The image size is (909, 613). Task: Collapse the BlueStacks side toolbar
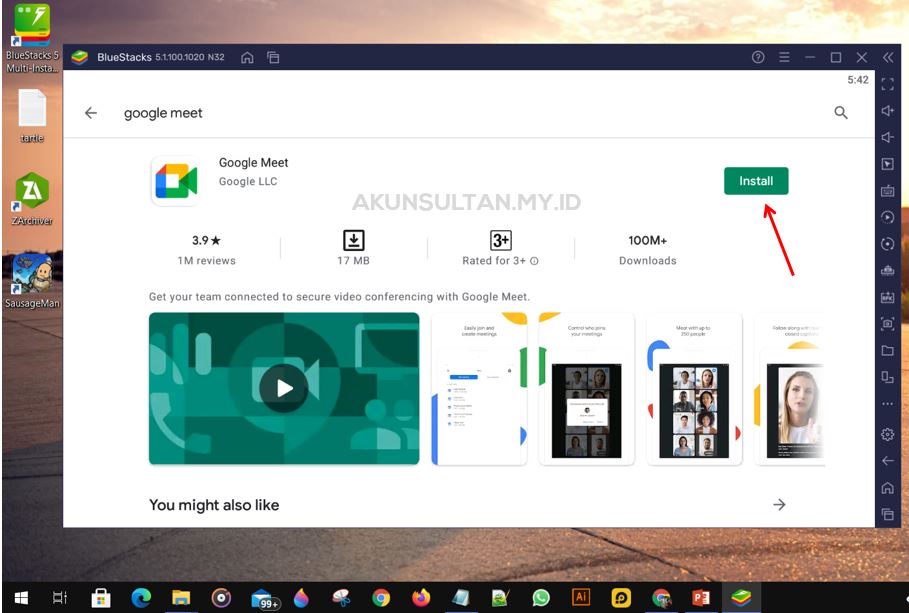click(x=888, y=57)
